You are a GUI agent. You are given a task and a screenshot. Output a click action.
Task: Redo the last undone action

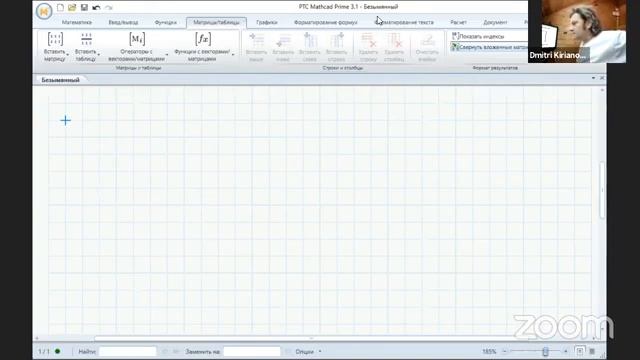[x=109, y=7]
